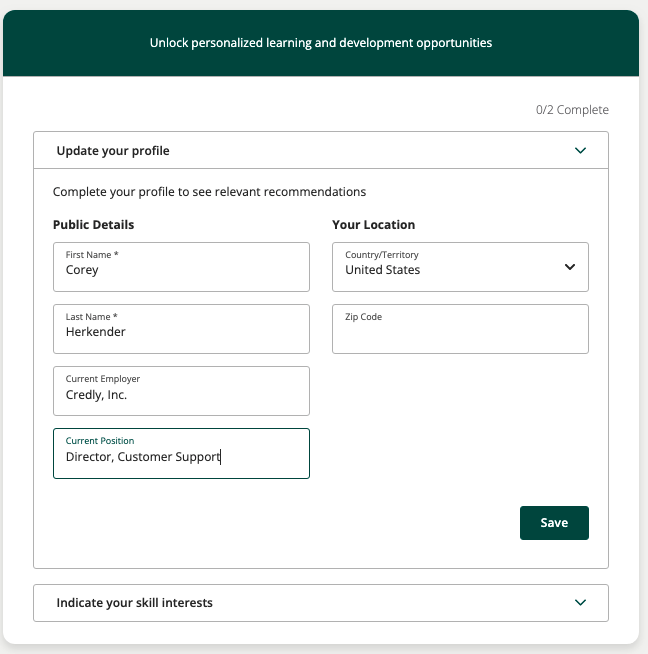Image resolution: width=648 pixels, height=654 pixels.
Task: Click the Current Position field label
Action: point(100,441)
